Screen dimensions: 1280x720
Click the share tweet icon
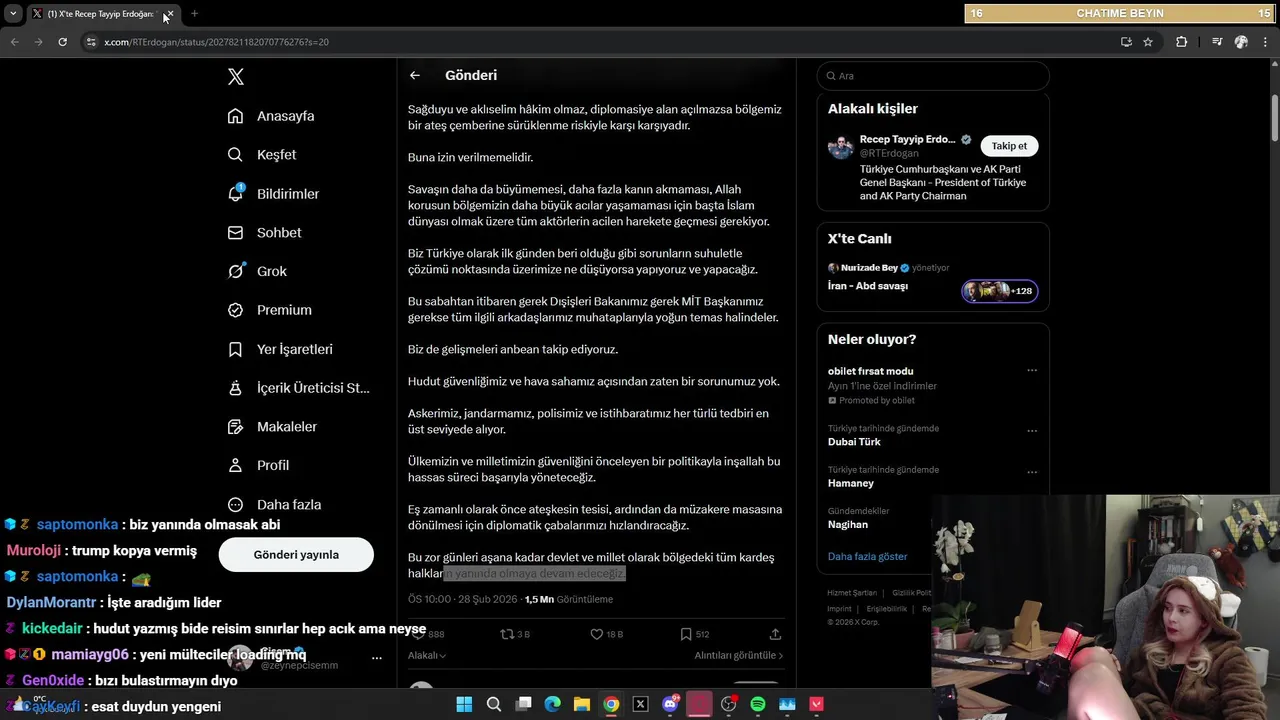click(x=775, y=634)
